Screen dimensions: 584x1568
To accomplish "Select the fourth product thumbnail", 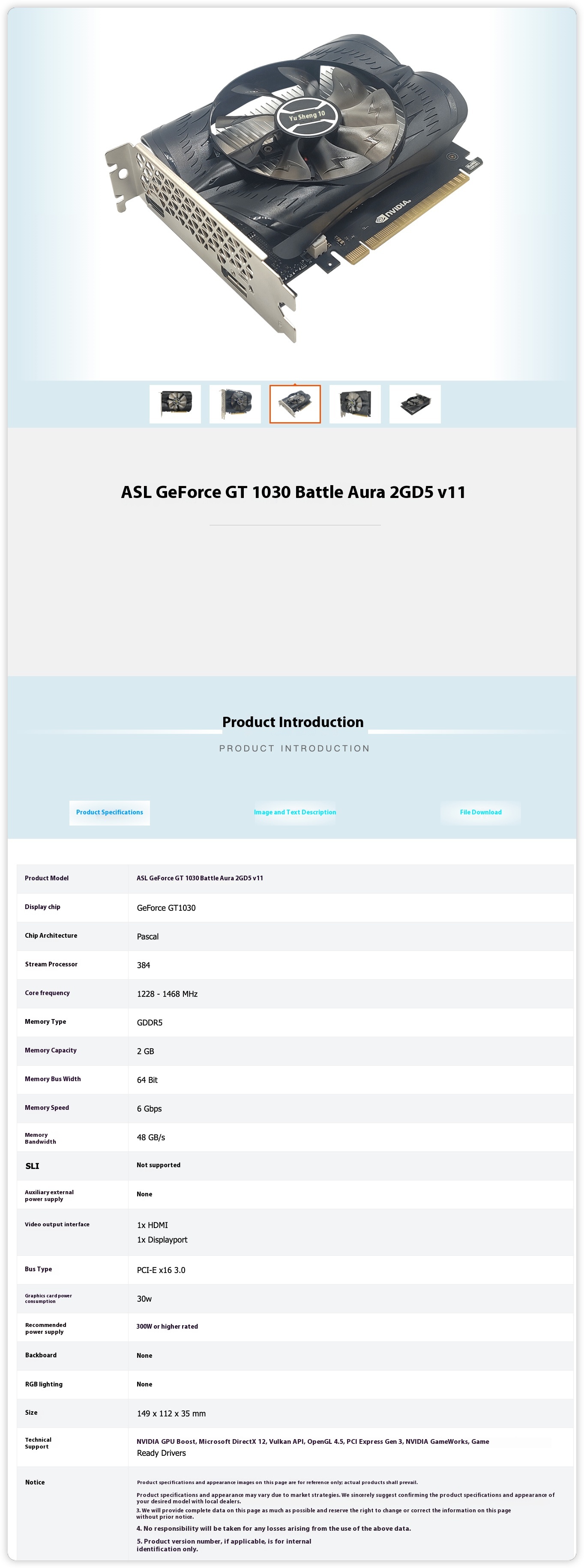I will 355,404.
